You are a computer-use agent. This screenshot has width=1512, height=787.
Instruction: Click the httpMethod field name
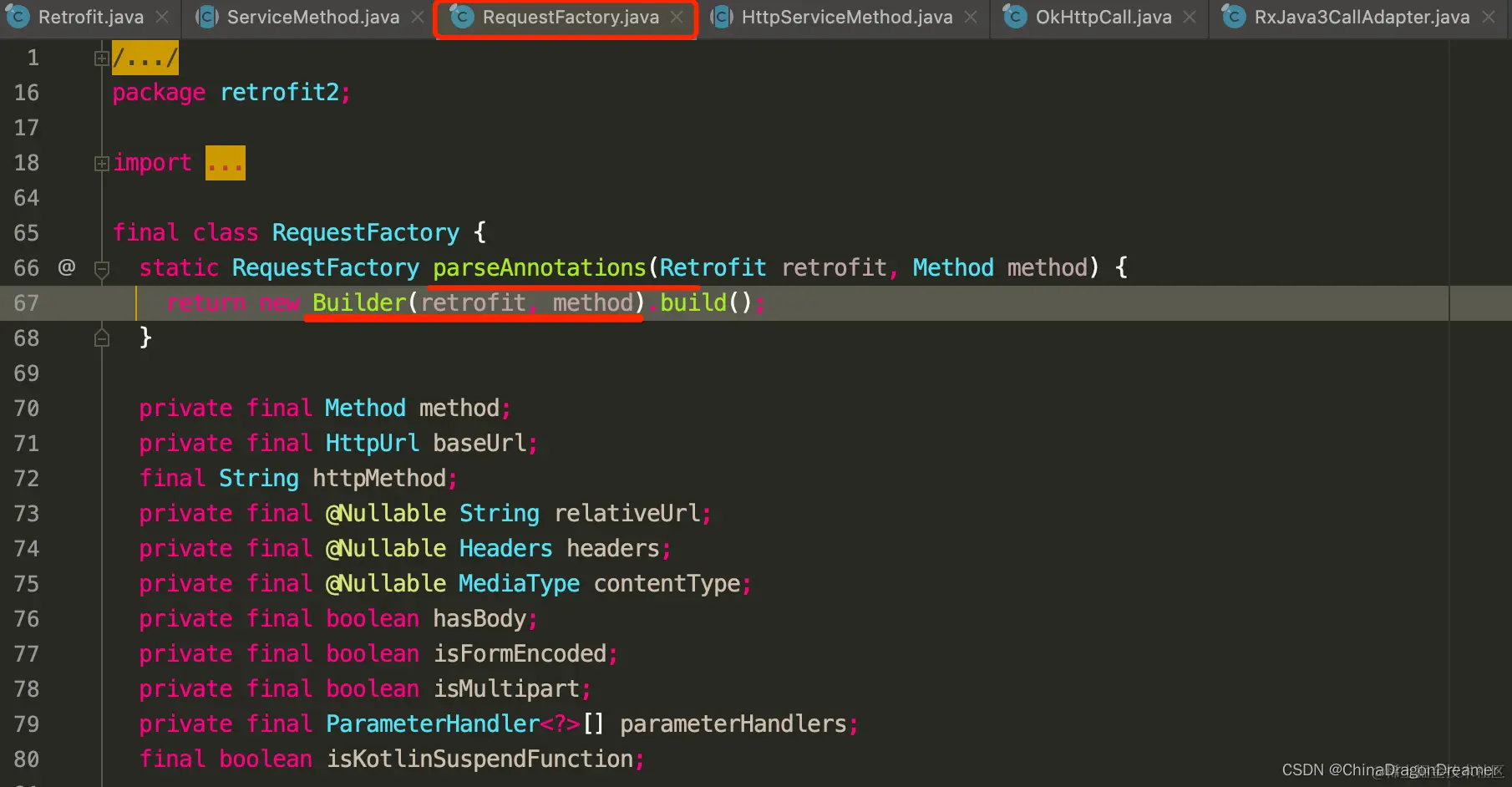coord(379,478)
